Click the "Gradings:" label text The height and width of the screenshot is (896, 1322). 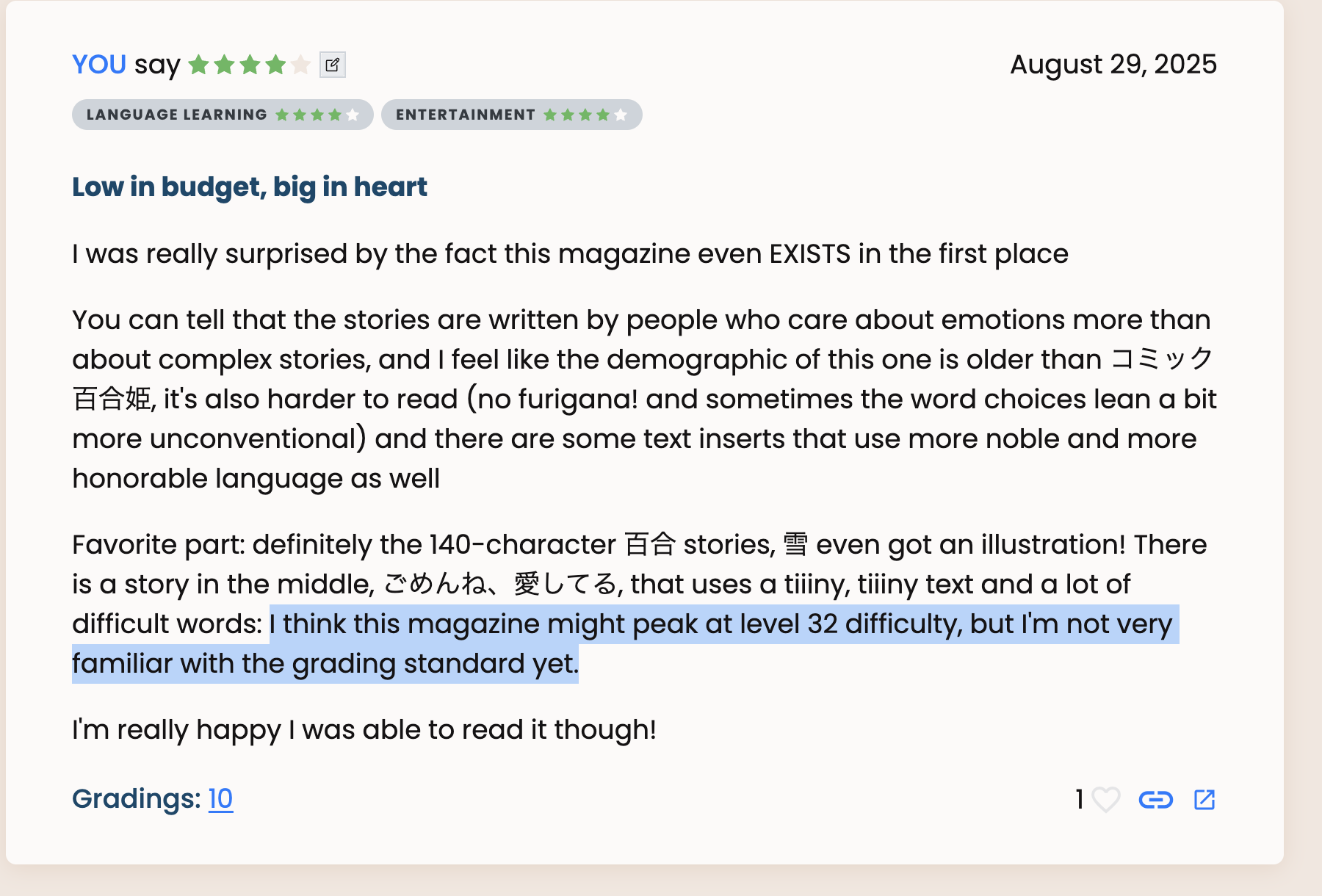[x=136, y=799]
